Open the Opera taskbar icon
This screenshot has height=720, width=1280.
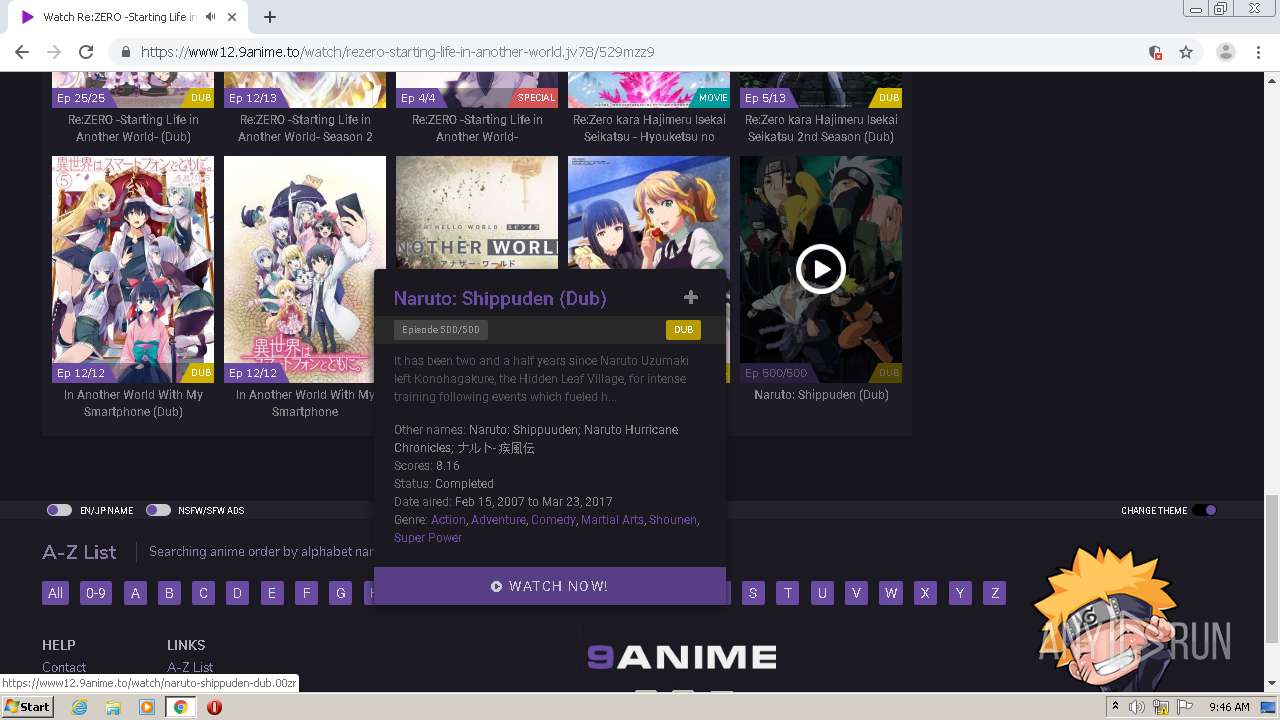tap(214, 707)
